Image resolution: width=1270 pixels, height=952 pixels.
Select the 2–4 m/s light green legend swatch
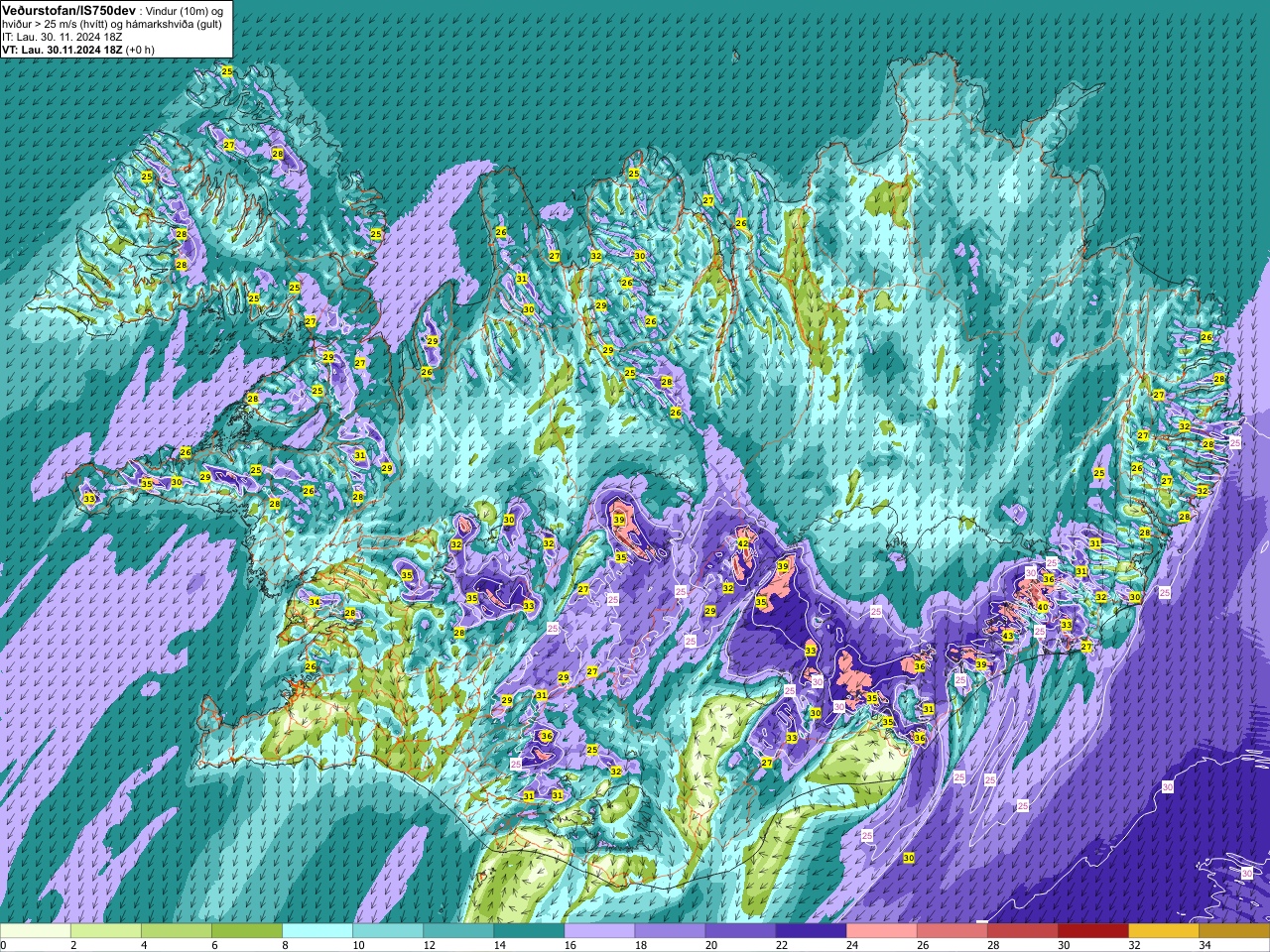pyautogui.click(x=106, y=931)
